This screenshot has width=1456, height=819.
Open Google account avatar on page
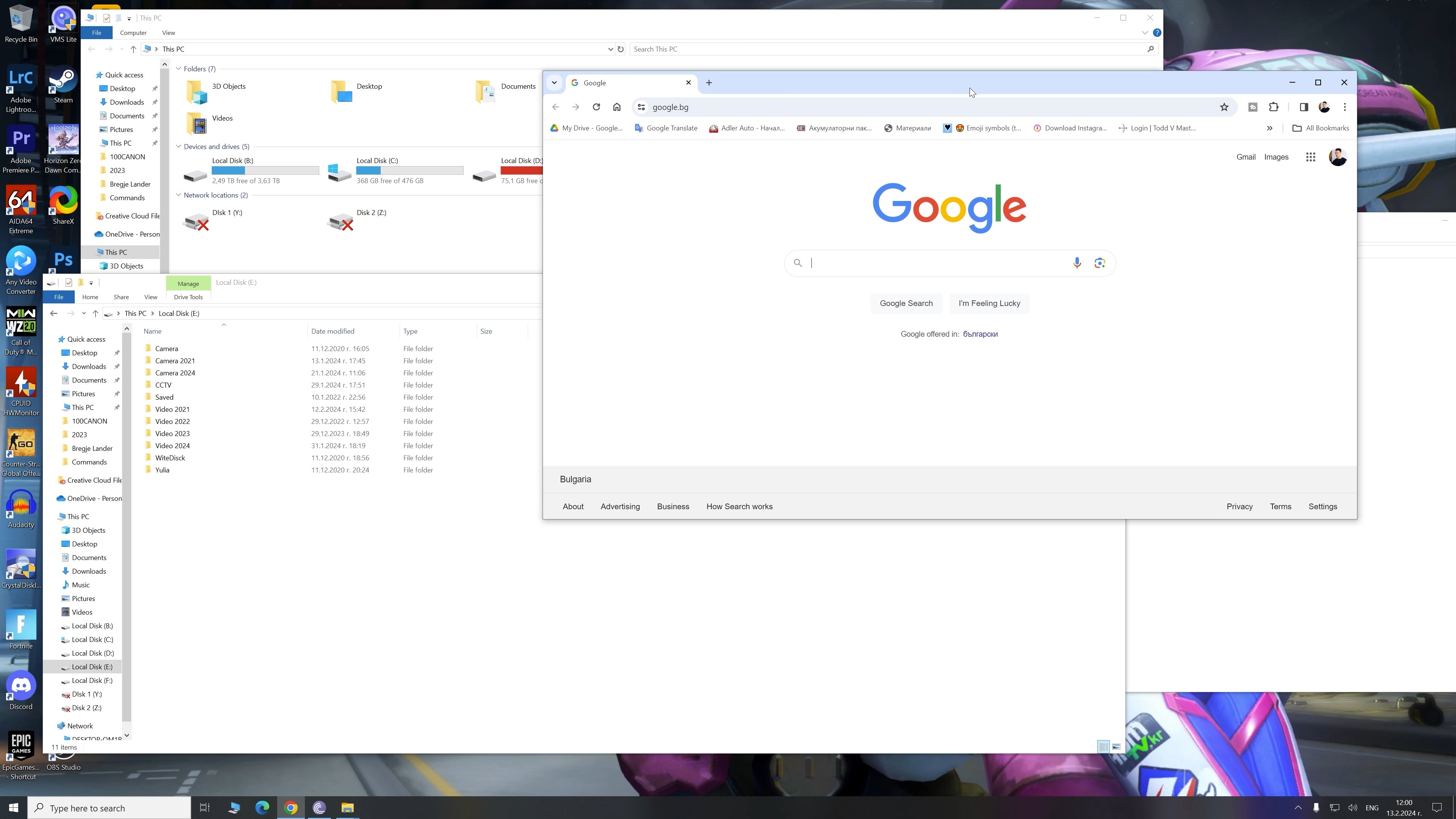tap(1338, 157)
